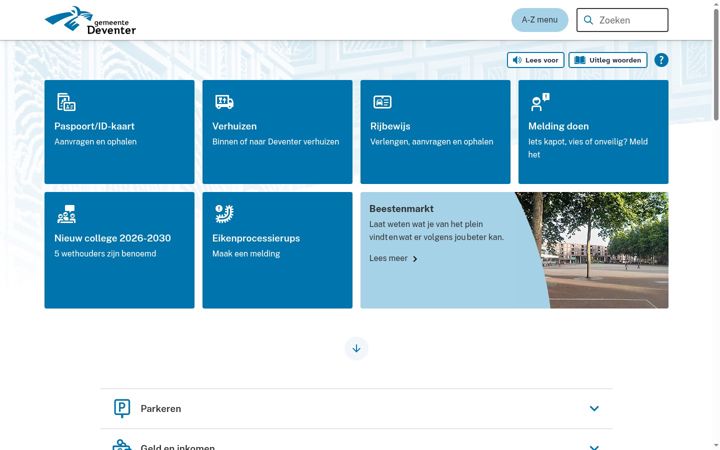Viewport: 720px width, 450px height.
Task: Click the book icon for Uitleg woorden
Action: (x=580, y=60)
